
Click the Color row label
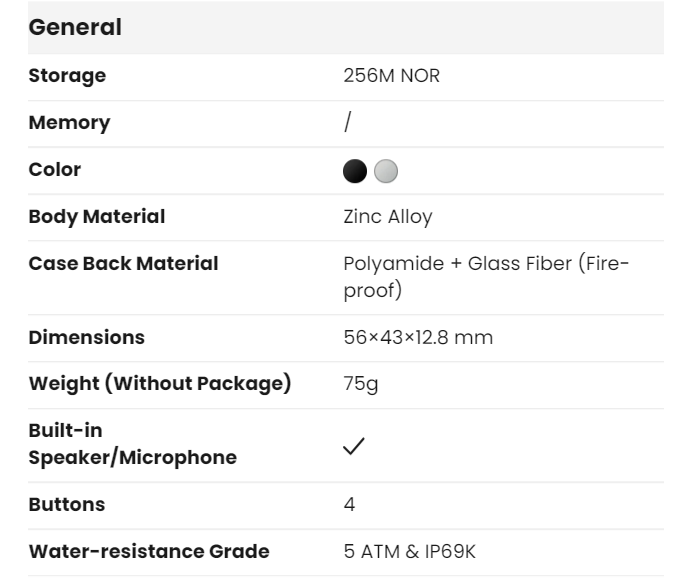[55, 170]
